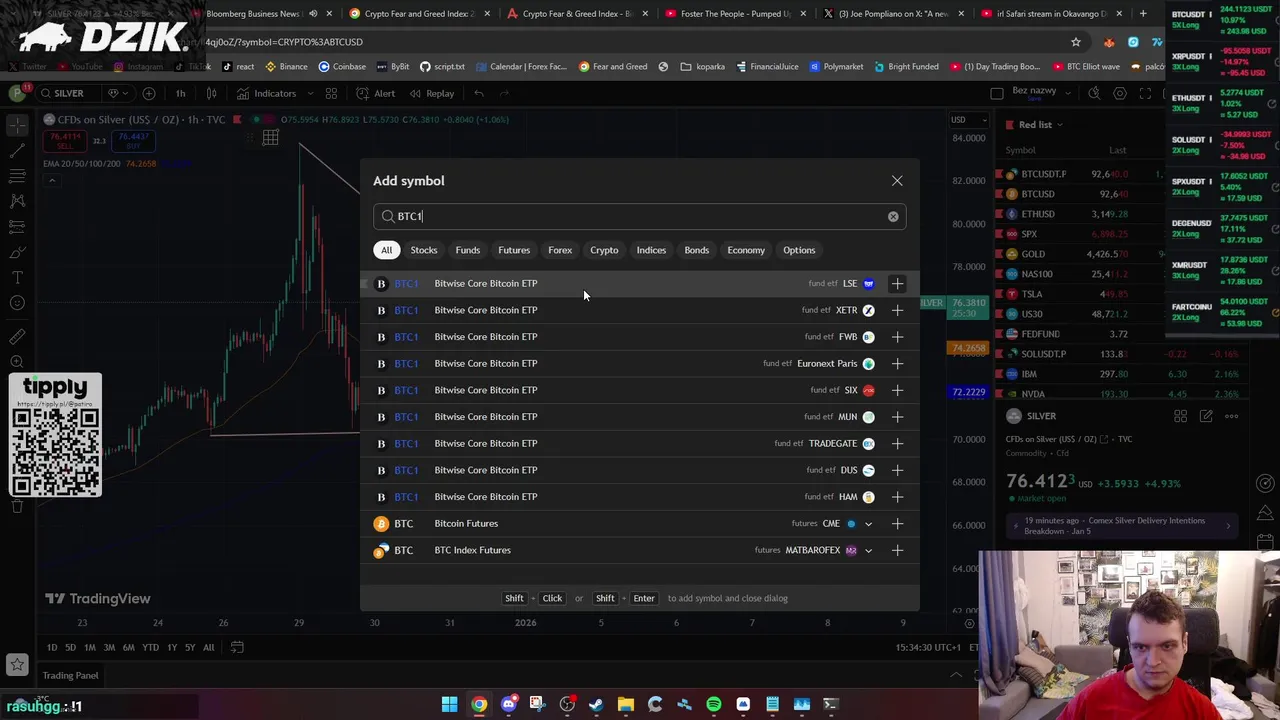Select the zoom in tool

(x=17, y=361)
